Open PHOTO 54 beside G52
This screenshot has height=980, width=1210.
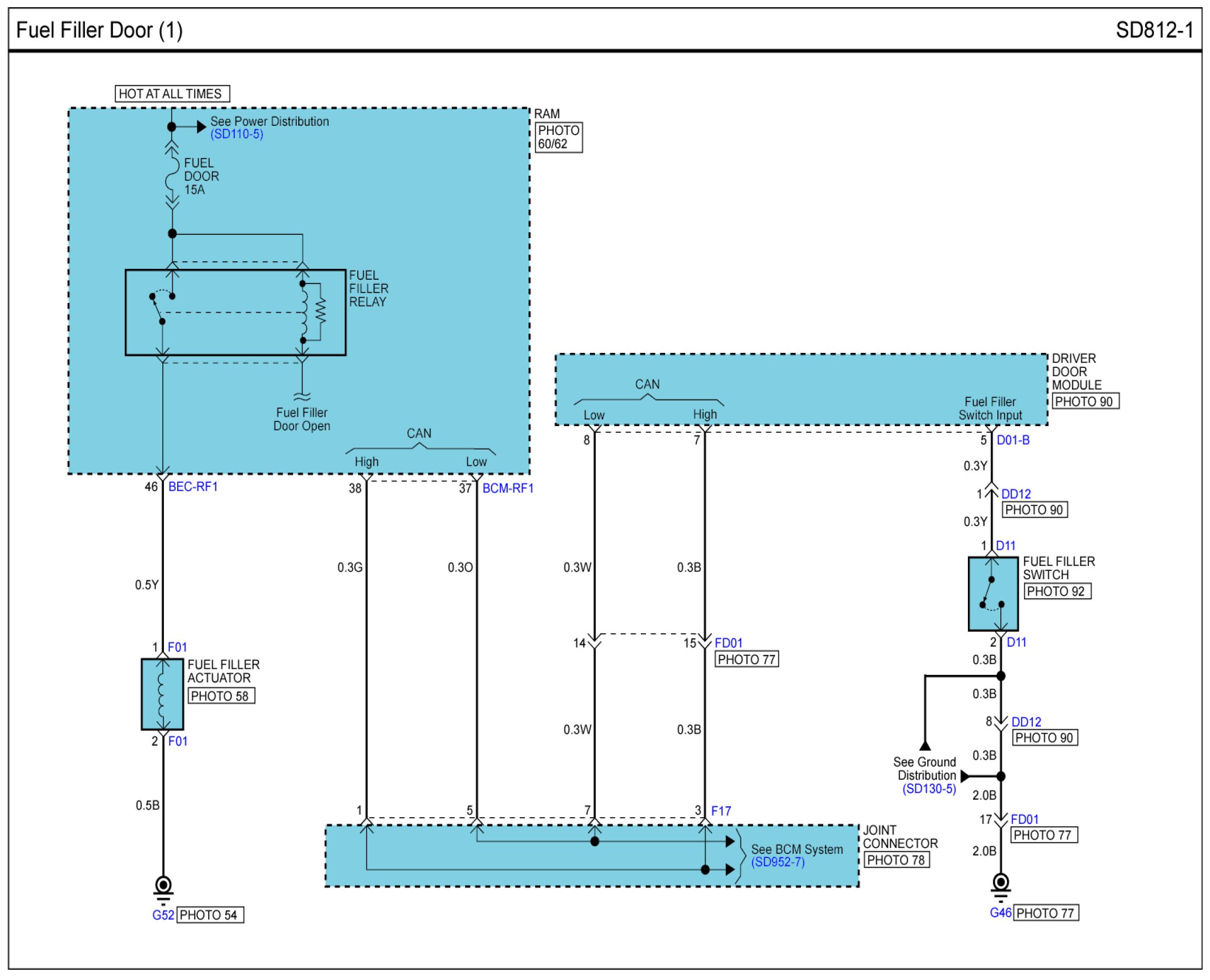coord(211,915)
